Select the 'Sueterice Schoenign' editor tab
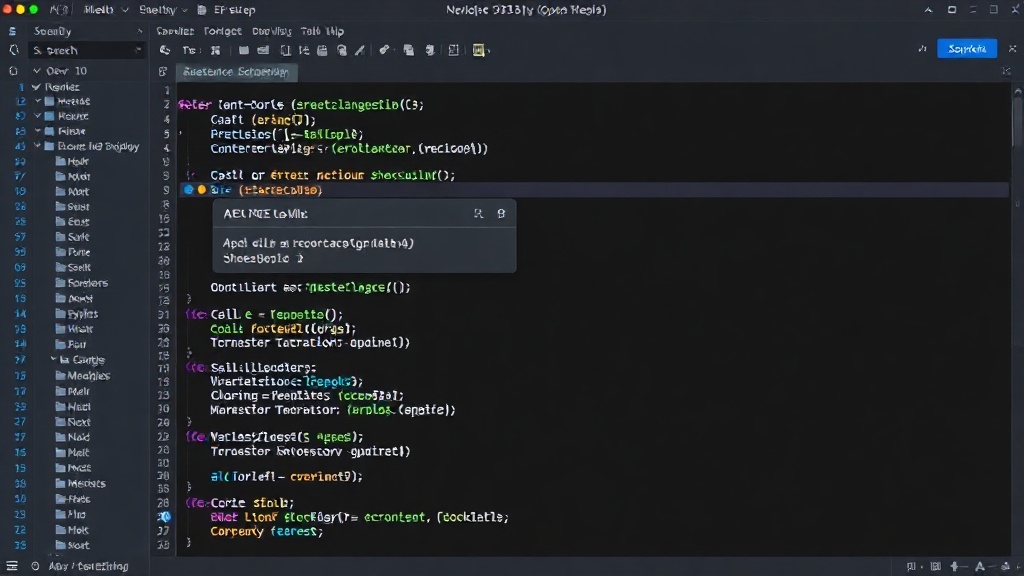The width and height of the screenshot is (1024, 576). tap(236, 72)
